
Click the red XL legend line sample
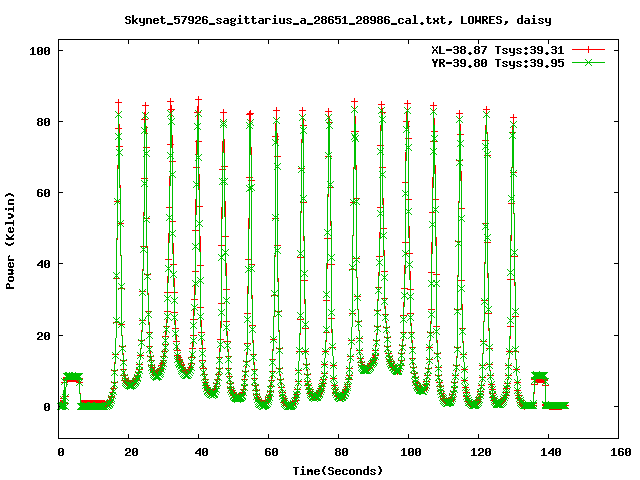pyautogui.click(x=588, y=50)
